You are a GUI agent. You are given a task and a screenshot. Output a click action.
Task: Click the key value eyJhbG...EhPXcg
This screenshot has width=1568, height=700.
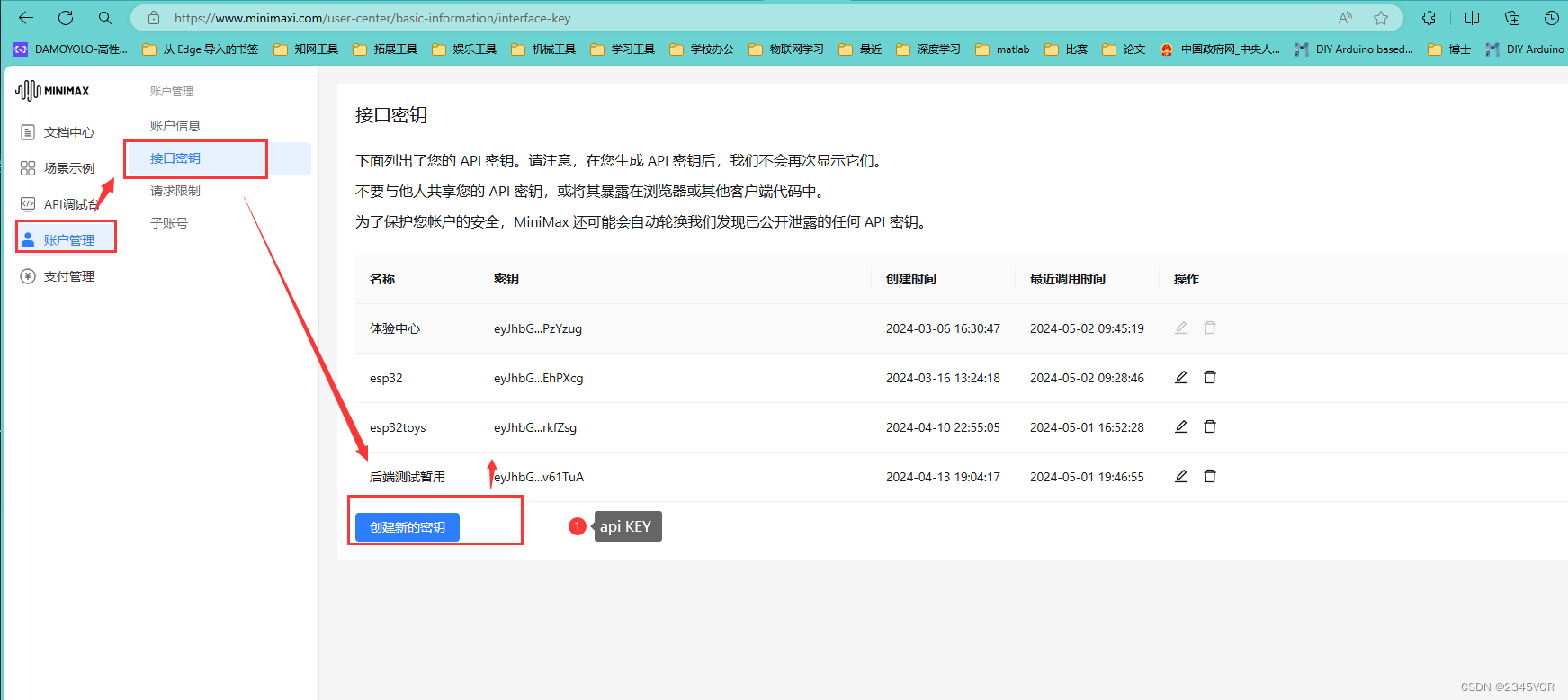(x=538, y=378)
